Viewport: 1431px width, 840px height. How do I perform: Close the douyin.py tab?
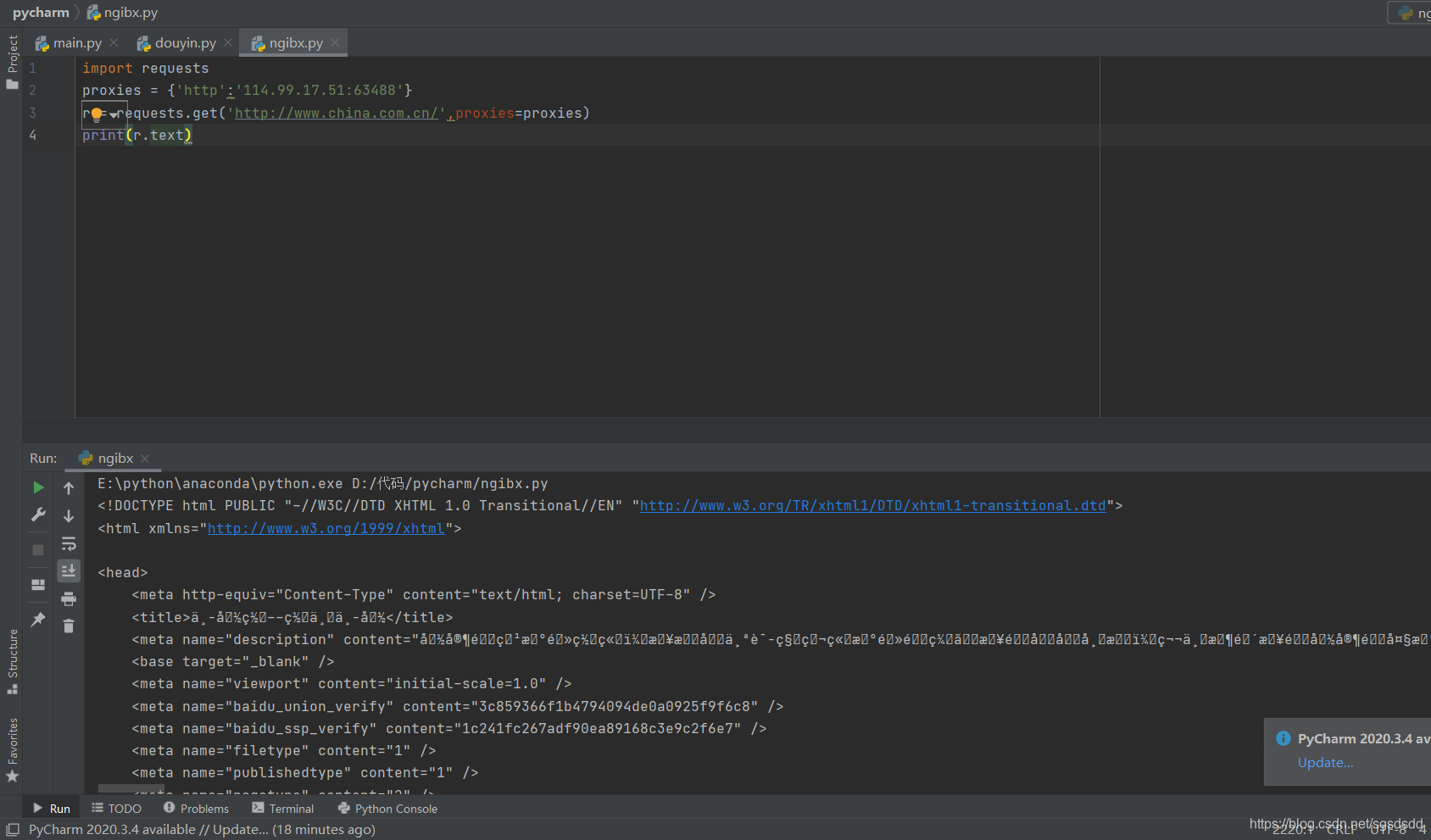coord(228,42)
